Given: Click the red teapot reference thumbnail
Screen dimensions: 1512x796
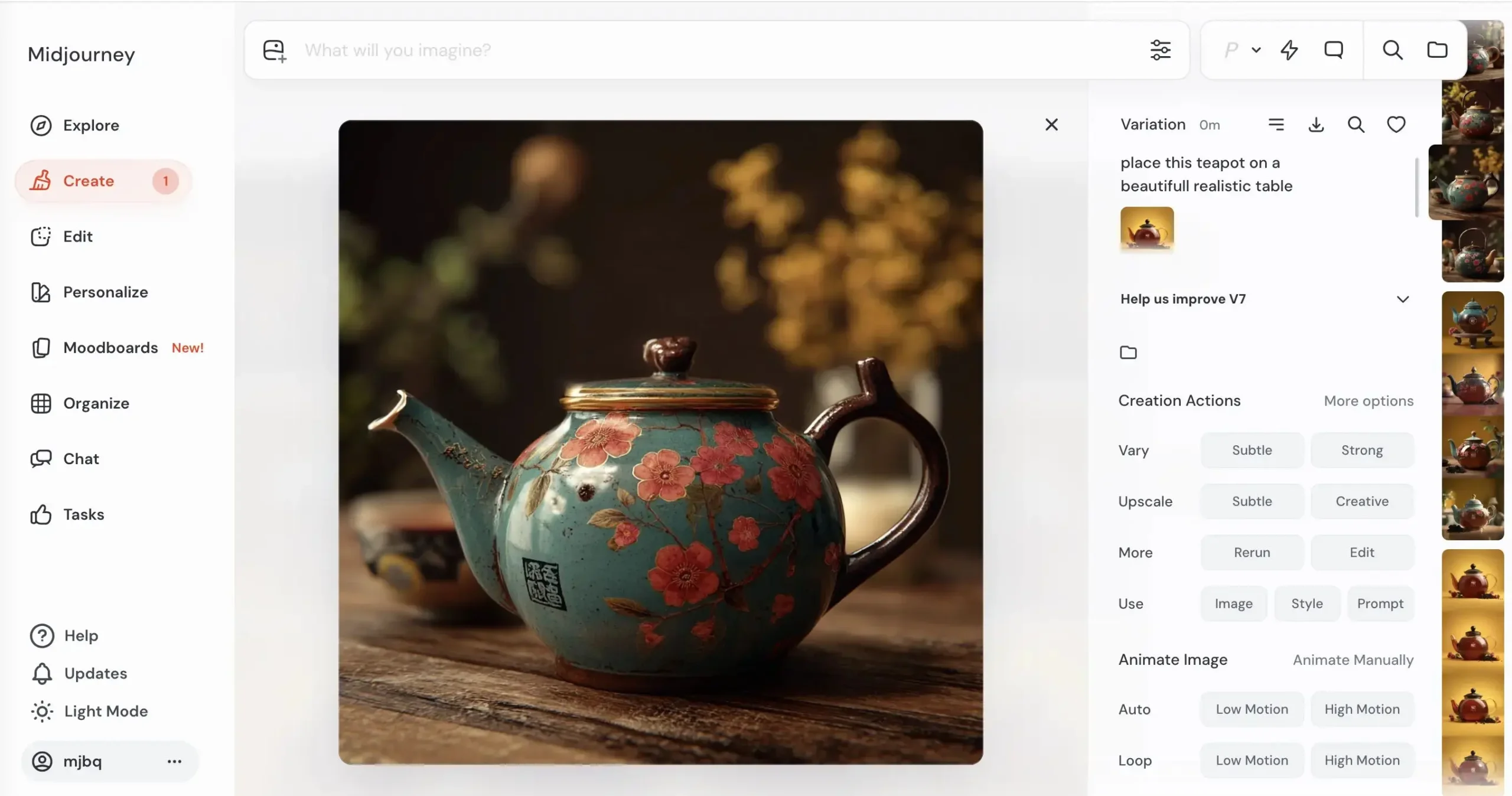Looking at the screenshot, I should pos(1146,229).
